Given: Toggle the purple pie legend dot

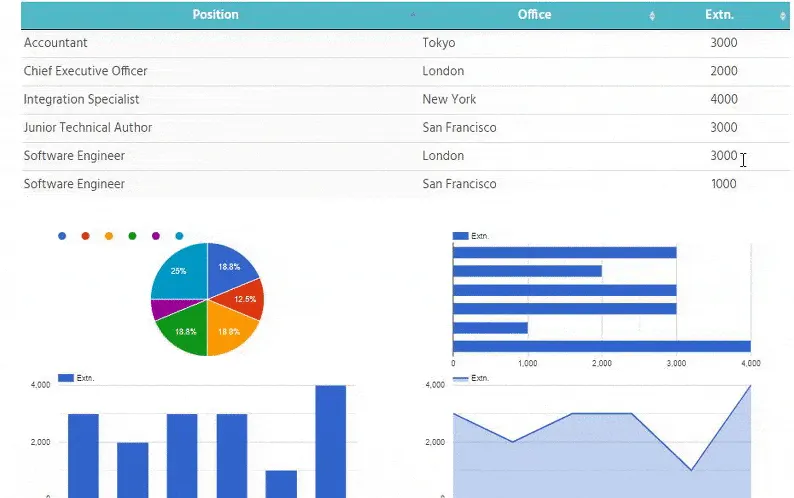Looking at the screenshot, I should [x=155, y=236].
